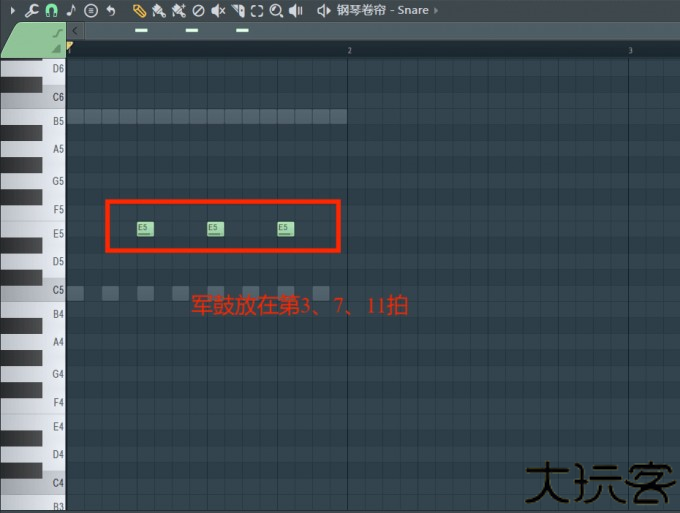
Task: Choose the selection rectangle tool
Action: coord(256,10)
